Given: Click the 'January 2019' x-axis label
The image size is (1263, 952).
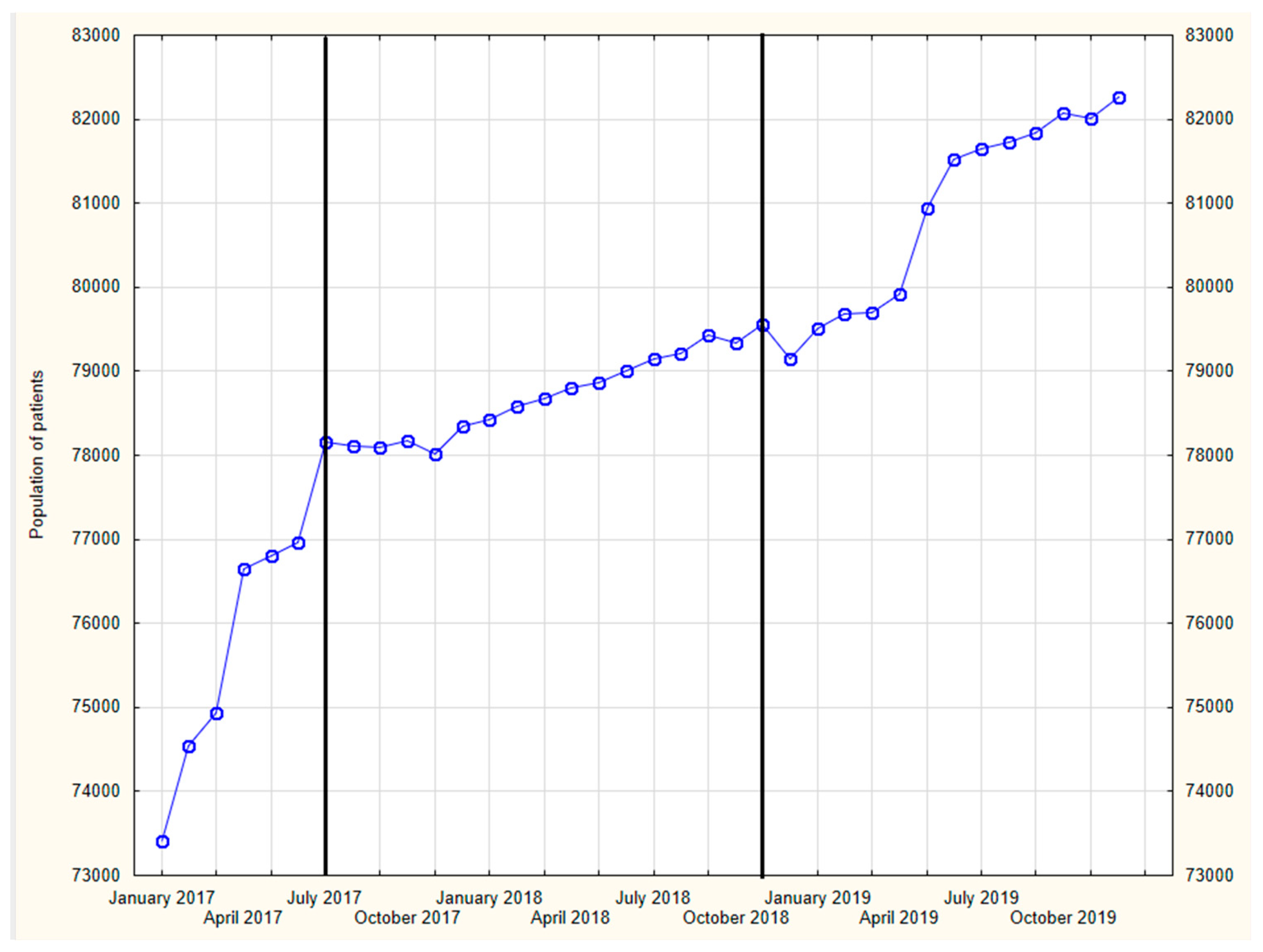Looking at the screenshot, I should click(x=818, y=898).
